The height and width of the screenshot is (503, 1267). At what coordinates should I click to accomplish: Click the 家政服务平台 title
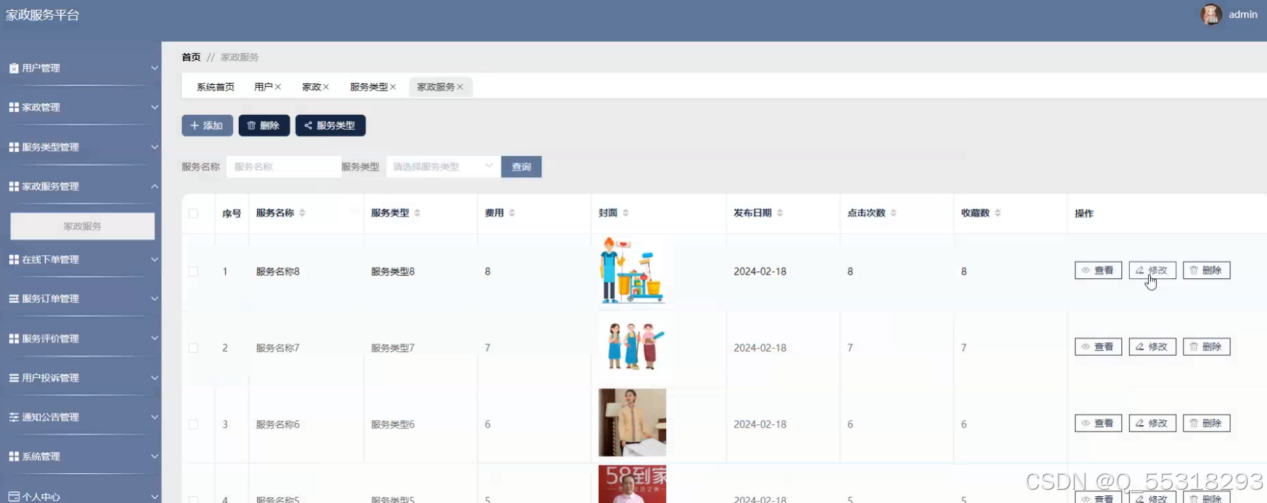click(42, 15)
